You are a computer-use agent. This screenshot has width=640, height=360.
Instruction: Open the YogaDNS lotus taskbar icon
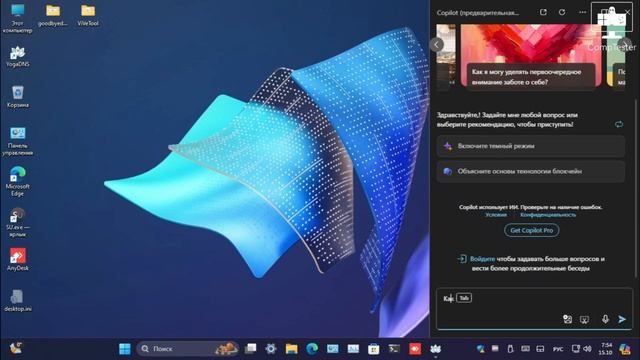coord(435,349)
